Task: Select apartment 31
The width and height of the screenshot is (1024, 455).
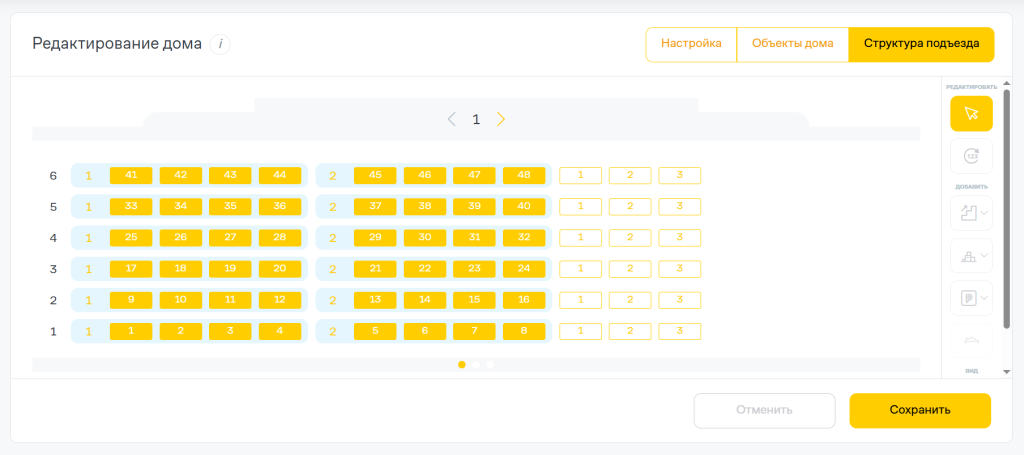Action: tap(474, 238)
